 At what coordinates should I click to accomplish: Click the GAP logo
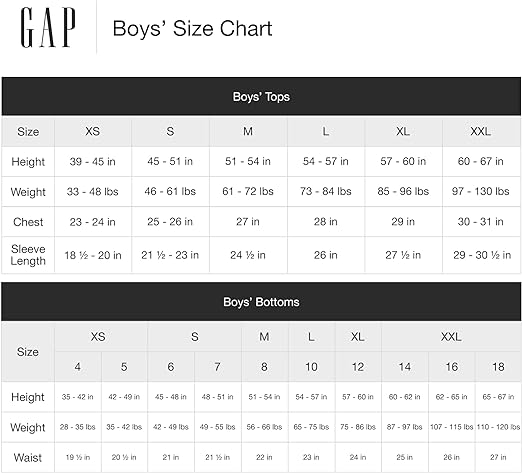coord(48,28)
